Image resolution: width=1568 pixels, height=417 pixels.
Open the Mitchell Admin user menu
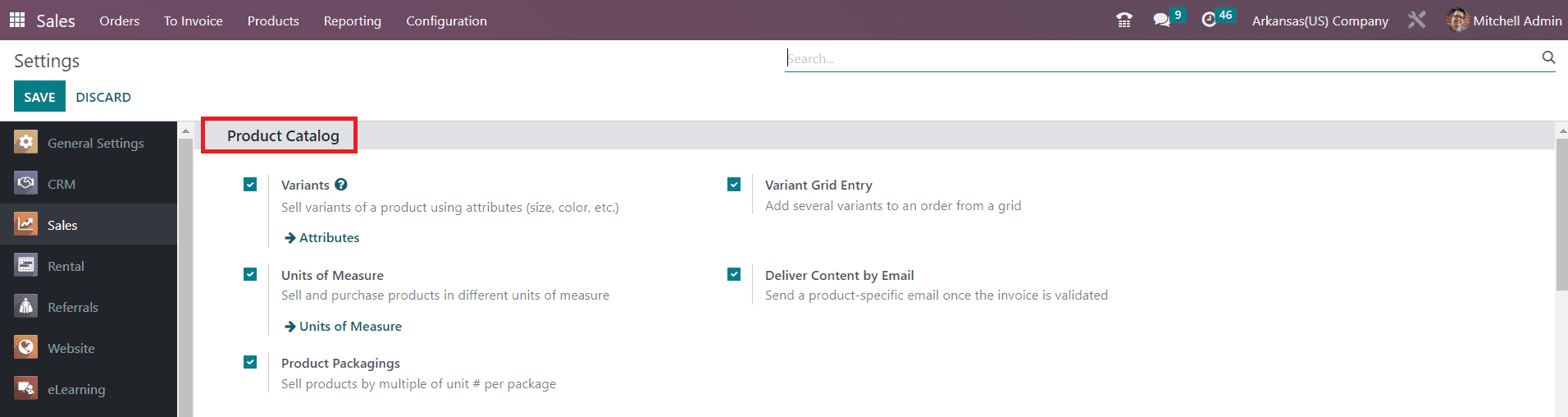(x=1504, y=21)
